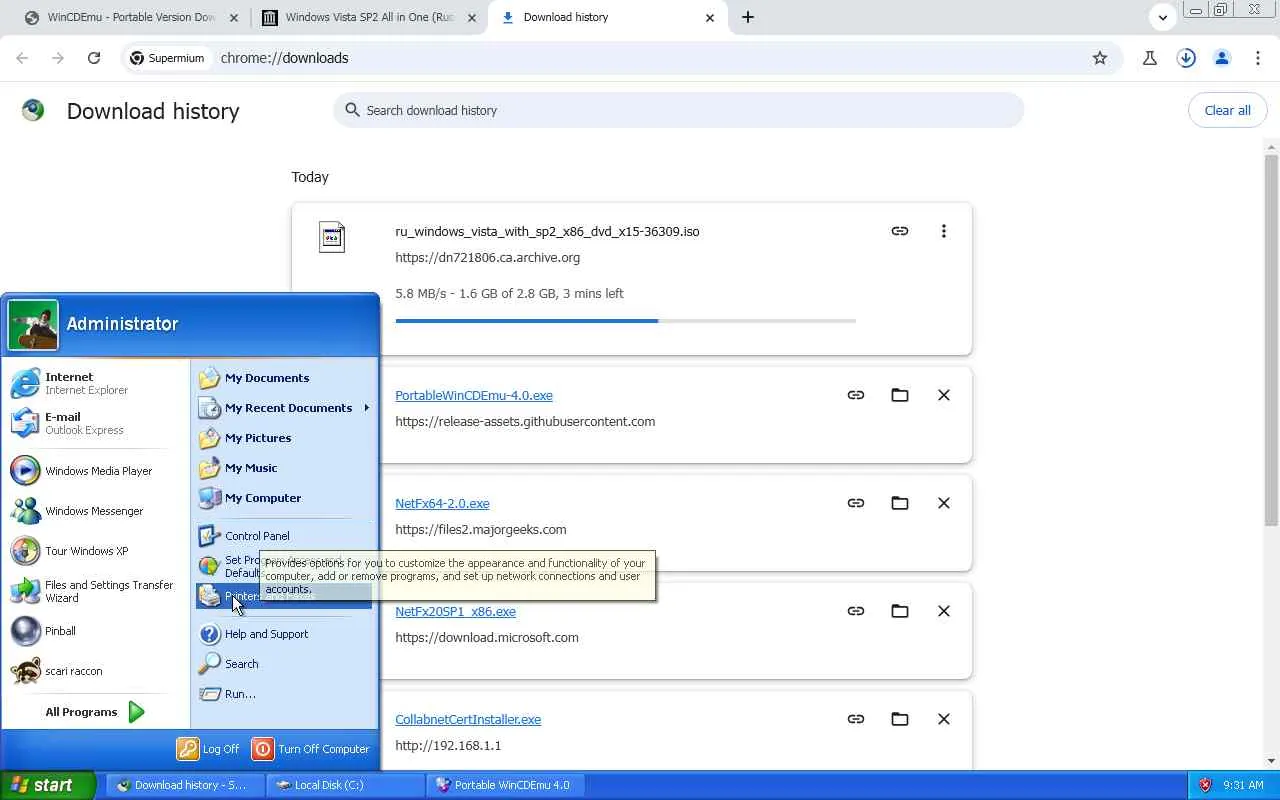This screenshot has width=1280, height=800.
Task: Open My Documents from Start menu
Action: (x=284, y=378)
